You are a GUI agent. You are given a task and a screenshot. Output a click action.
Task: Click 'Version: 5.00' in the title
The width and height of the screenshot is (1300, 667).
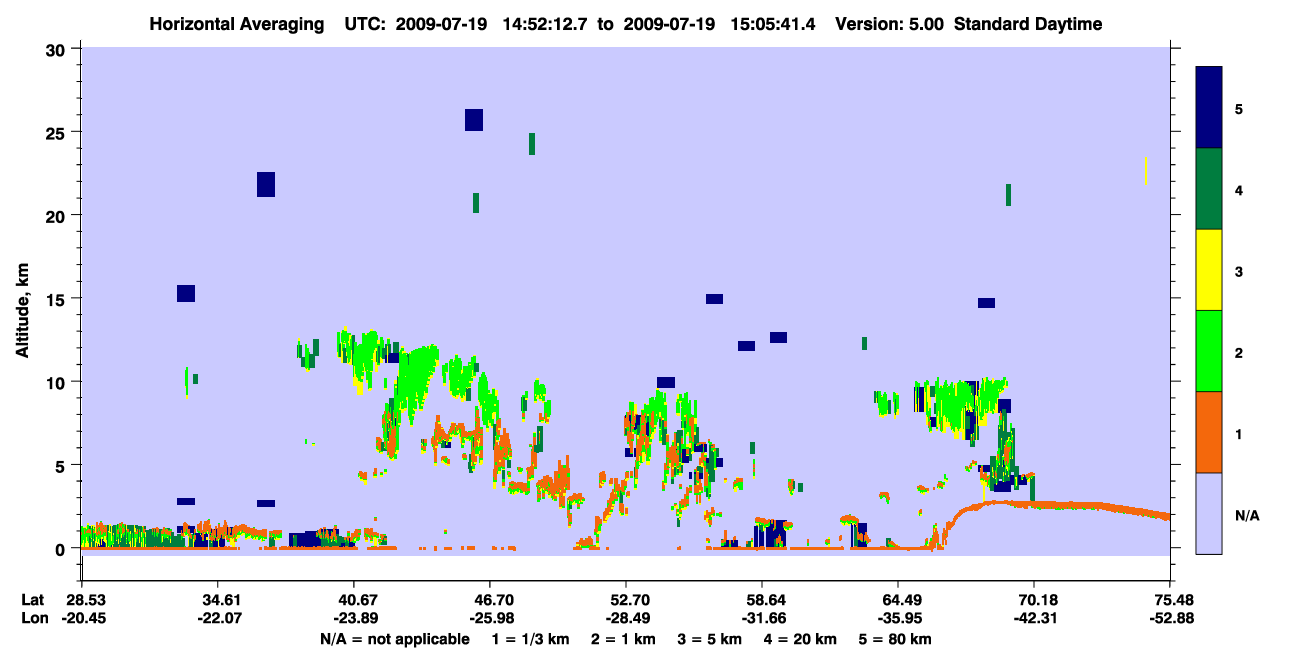(x=891, y=24)
